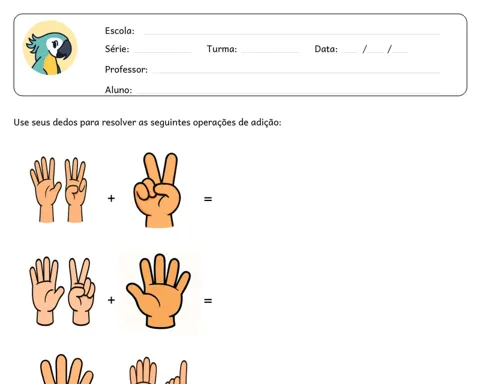The height and width of the screenshot is (384, 480).
Task: Click the large orange open hand
Action: (x=159, y=291)
